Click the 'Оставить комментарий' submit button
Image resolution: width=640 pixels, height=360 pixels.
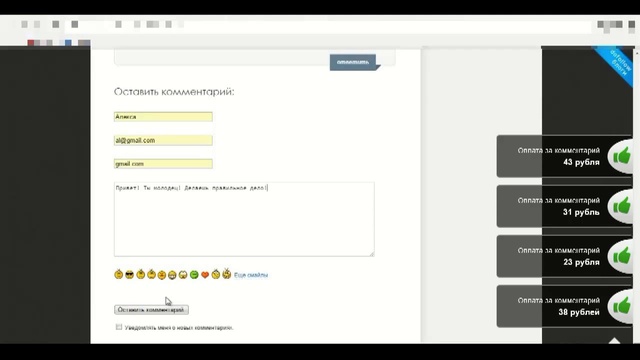pos(151,310)
